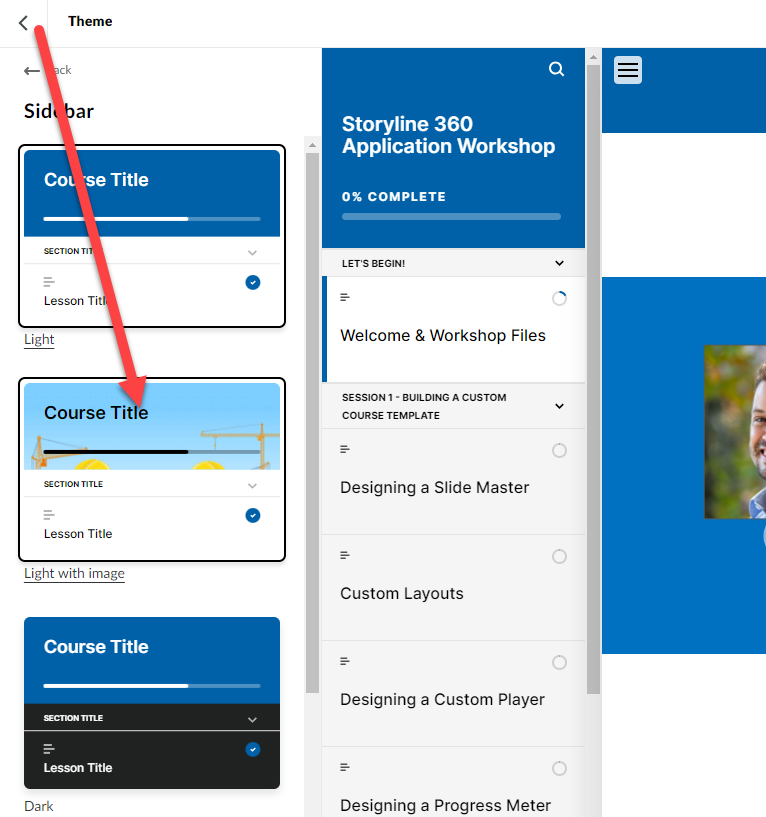Click Lesson Title in the Light with image card
The width and height of the screenshot is (766, 817).
[78, 534]
